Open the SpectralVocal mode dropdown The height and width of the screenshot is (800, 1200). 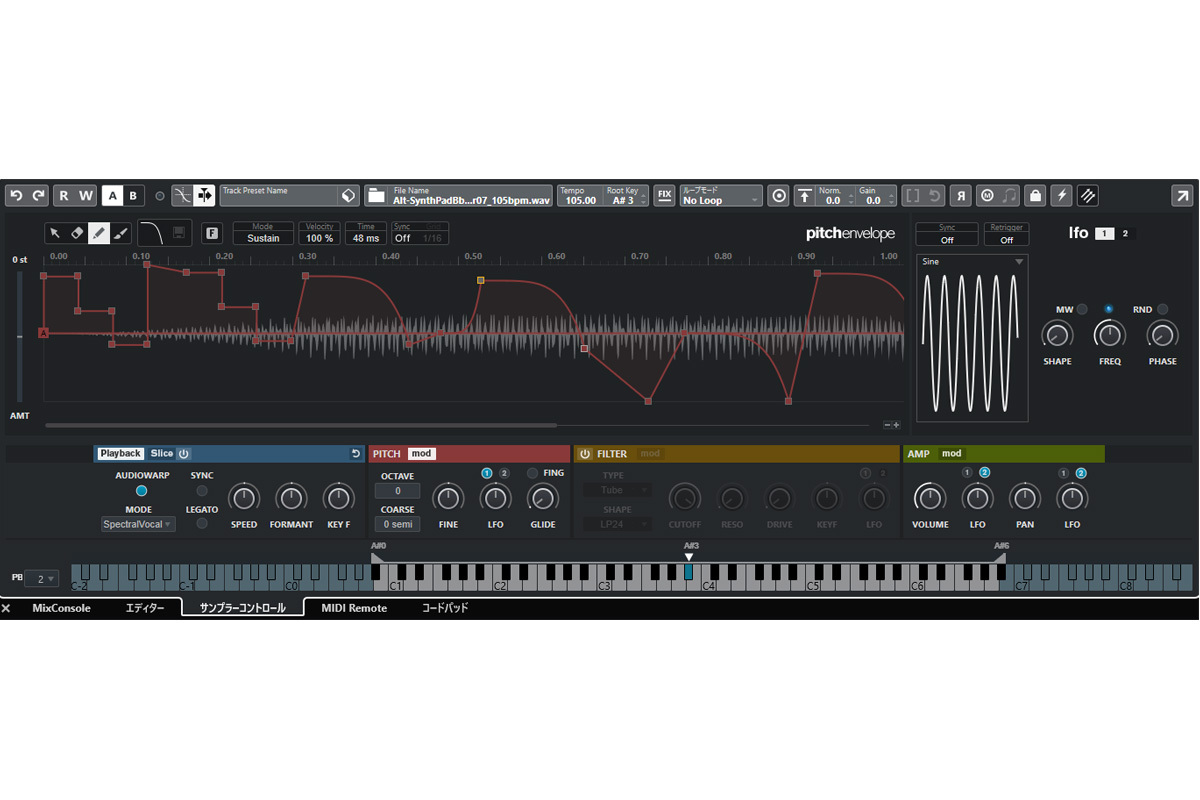click(x=138, y=523)
